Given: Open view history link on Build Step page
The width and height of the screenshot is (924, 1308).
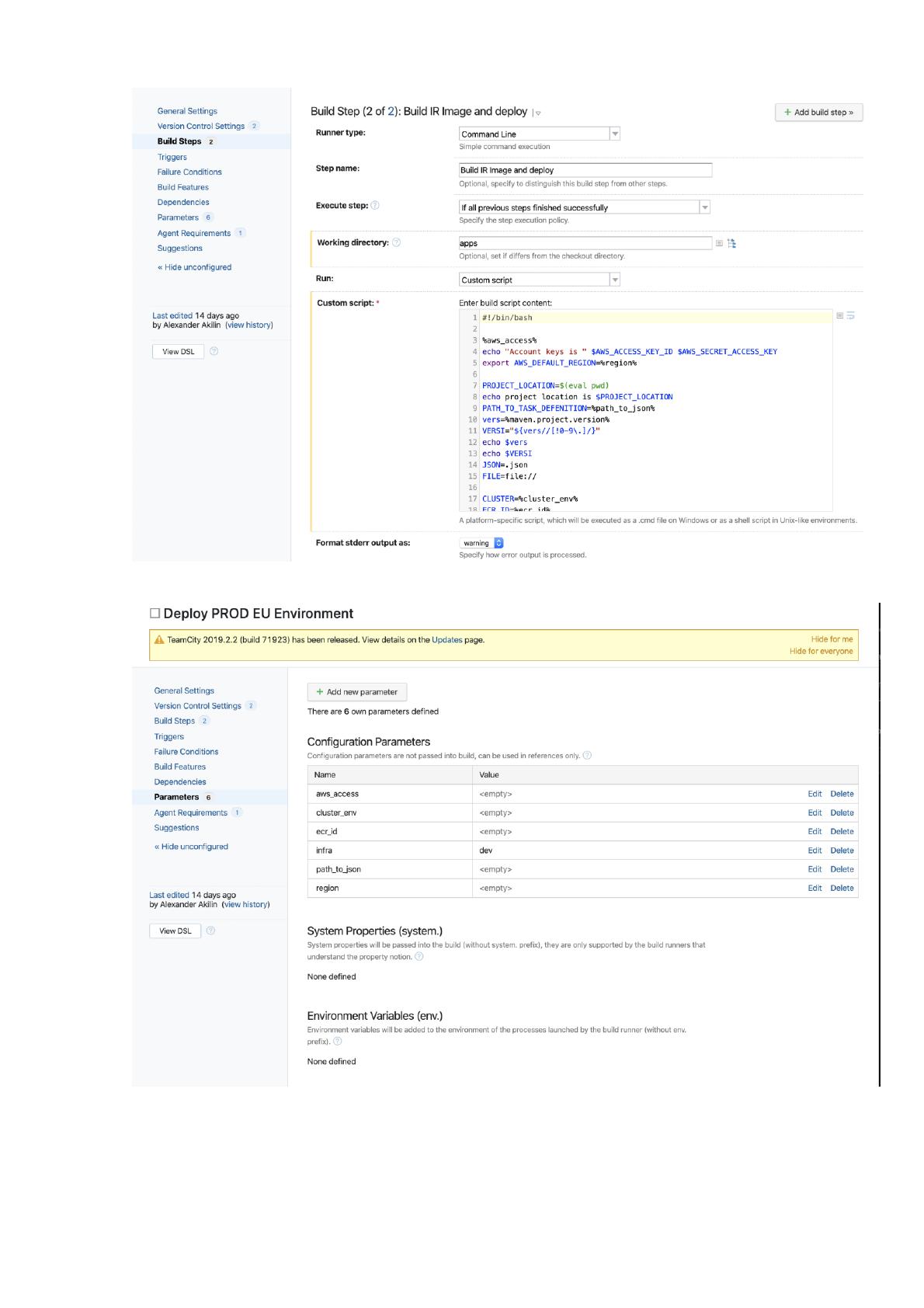Looking at the screenshot, I should tap(249, 325).
